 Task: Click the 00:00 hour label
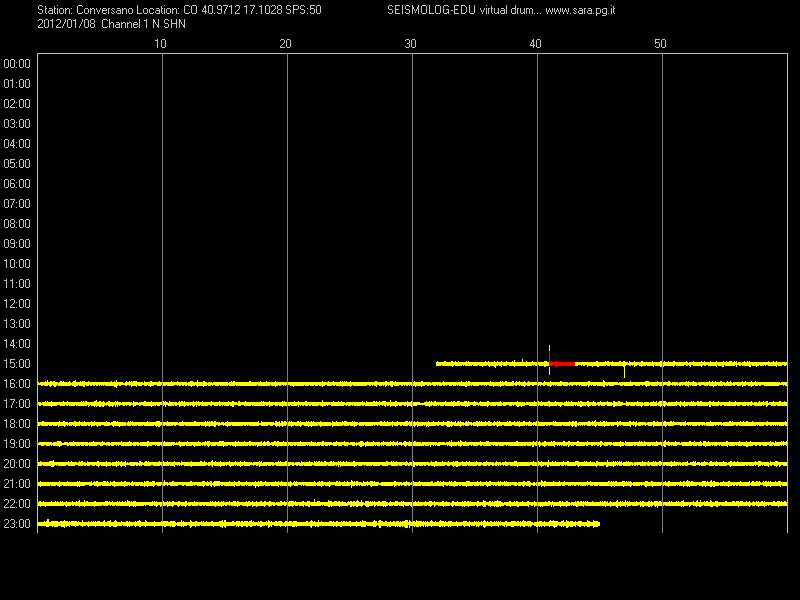[x=17, y=64]
